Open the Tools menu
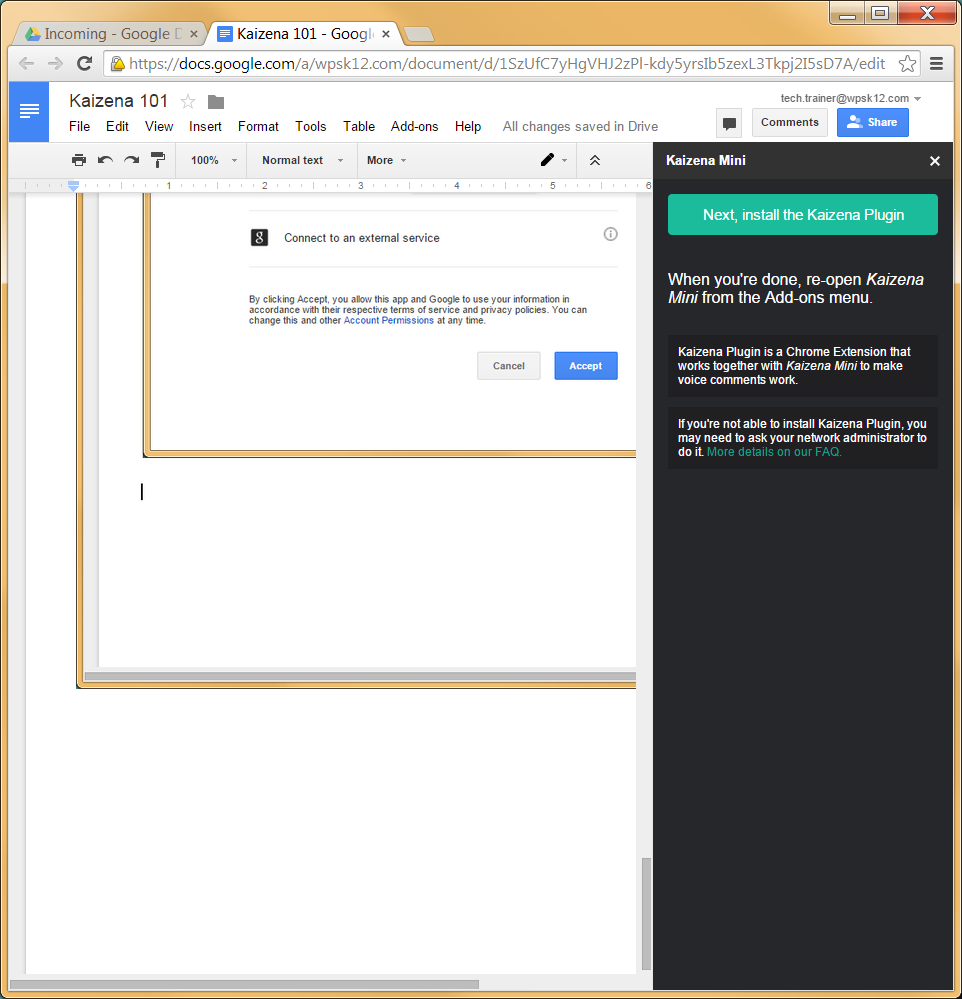962x999 pixels. pos(310,126)
